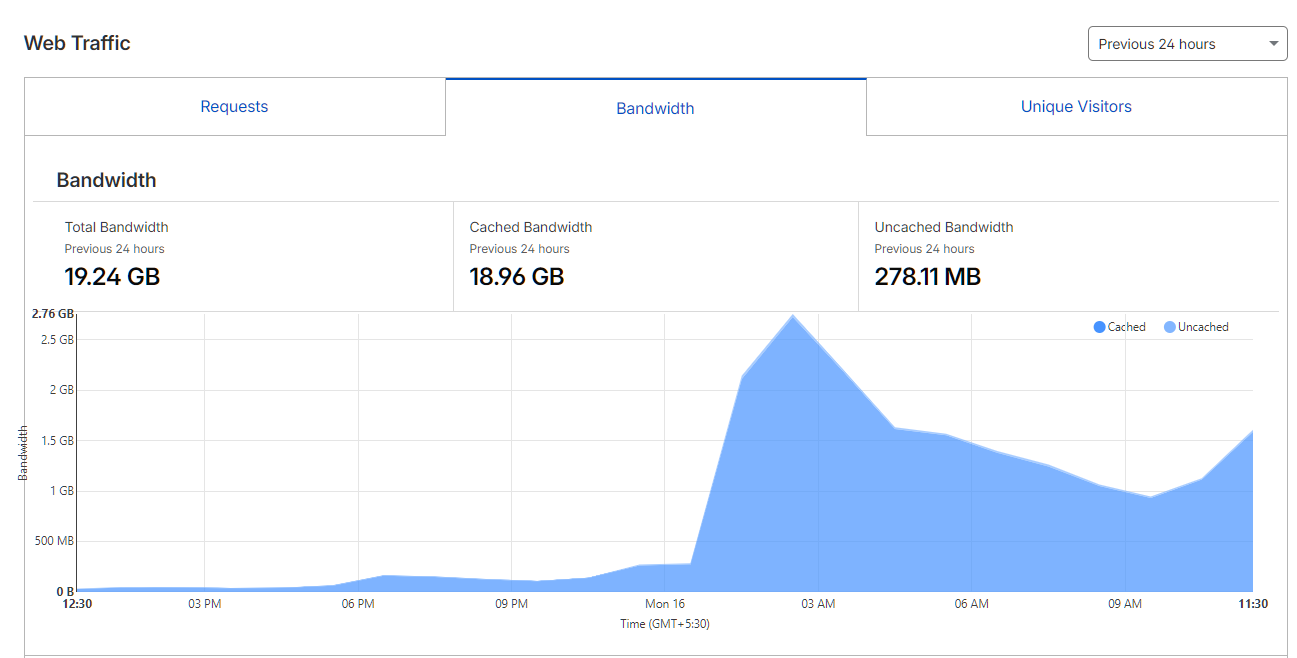Open the Unique Visitors tab
Viewport: 1297px width, 658px height.
[1076, 107]
